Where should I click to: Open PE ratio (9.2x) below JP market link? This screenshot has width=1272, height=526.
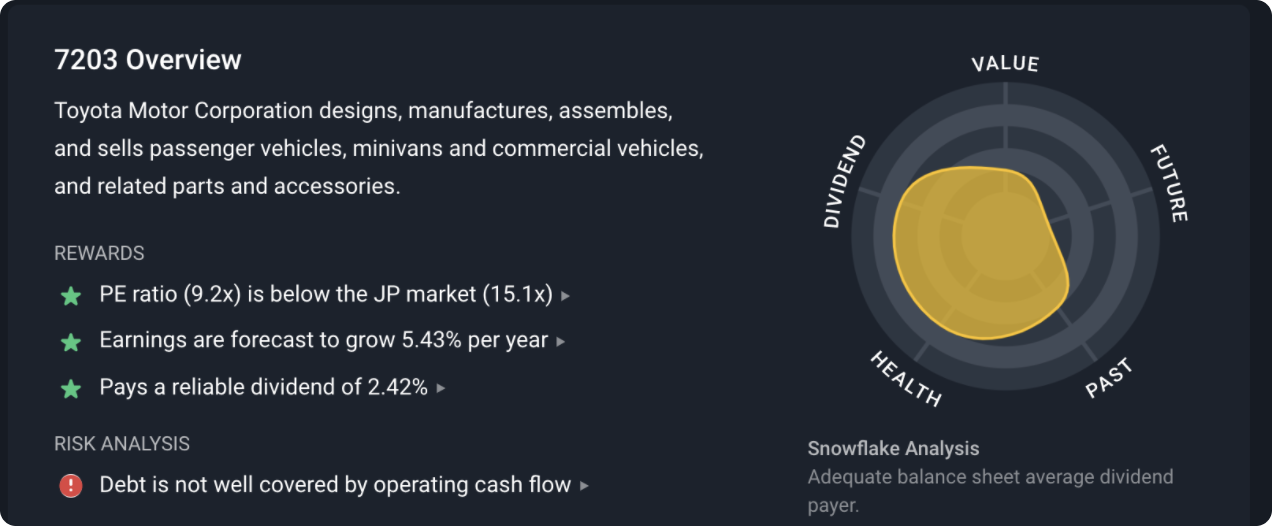click(326, 295)
